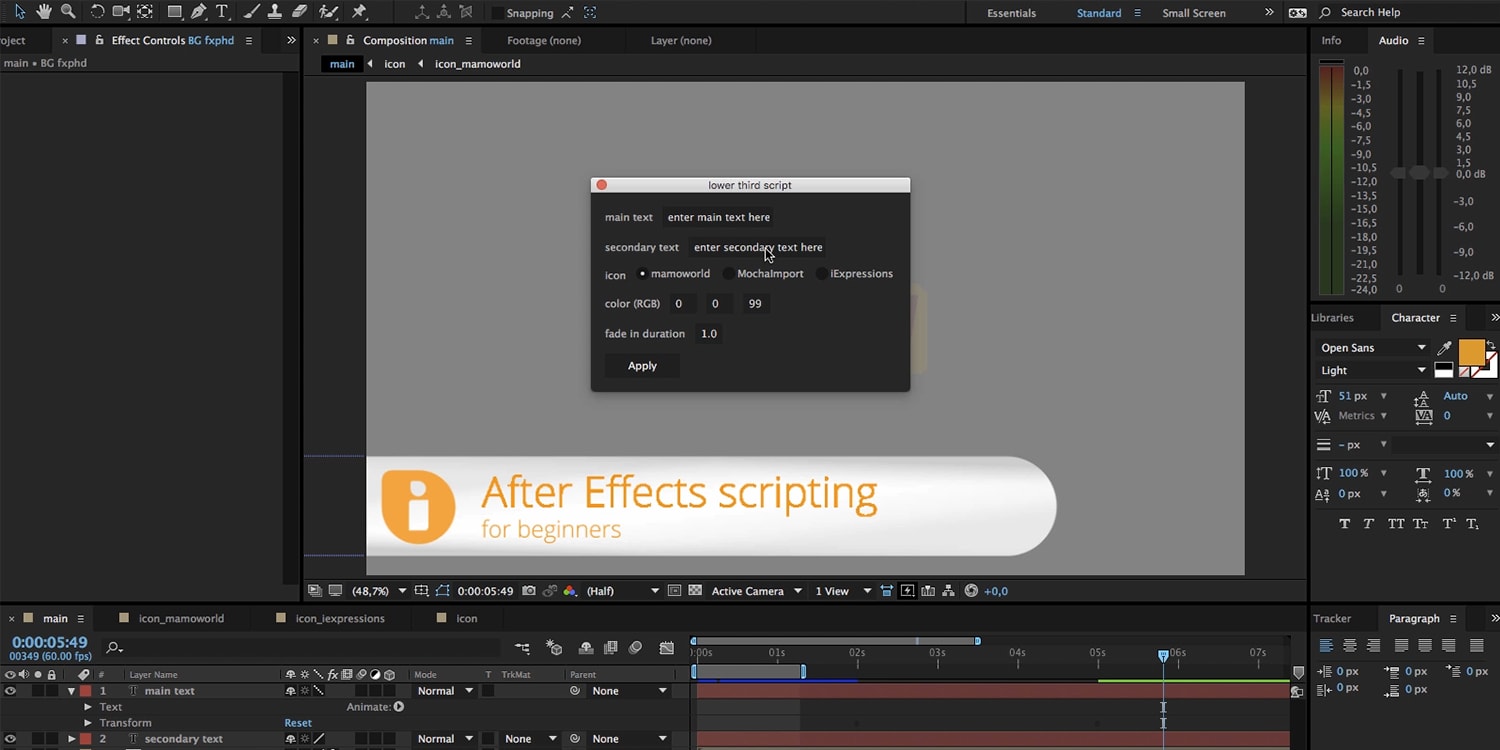Screen dimensions: 1500x750
Task: Open the 1 View layout dropdown
Action: point(843,591)
